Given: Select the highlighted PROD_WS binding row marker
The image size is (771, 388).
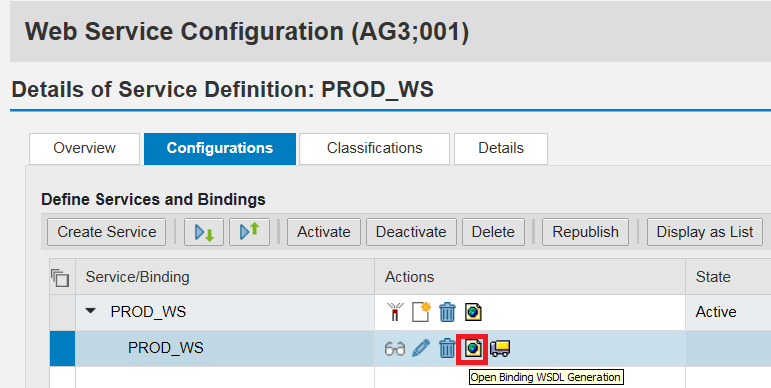Looking at the screenshot, I should [62, 349].
